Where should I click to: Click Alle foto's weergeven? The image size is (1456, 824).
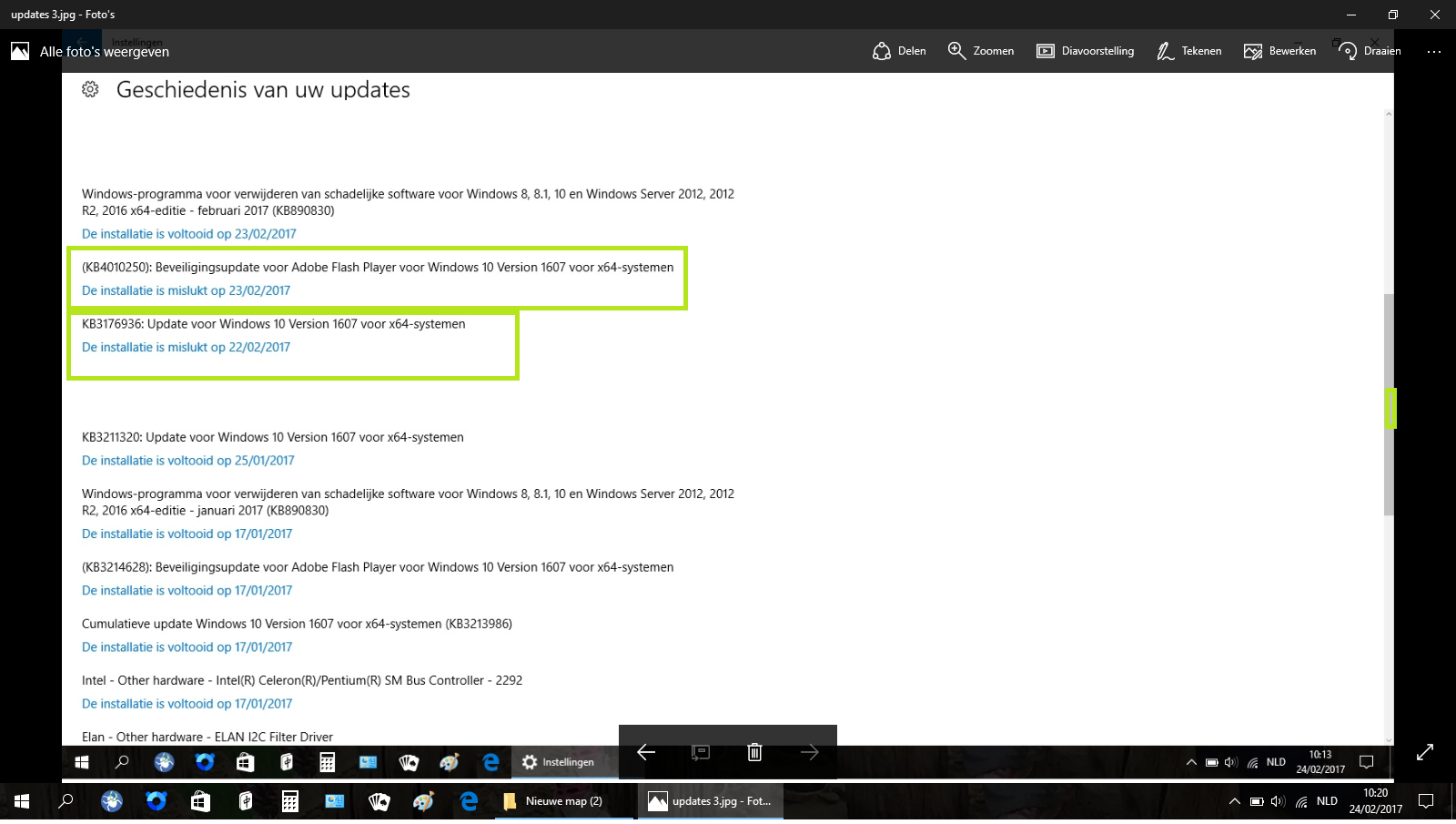click(105, 52)
